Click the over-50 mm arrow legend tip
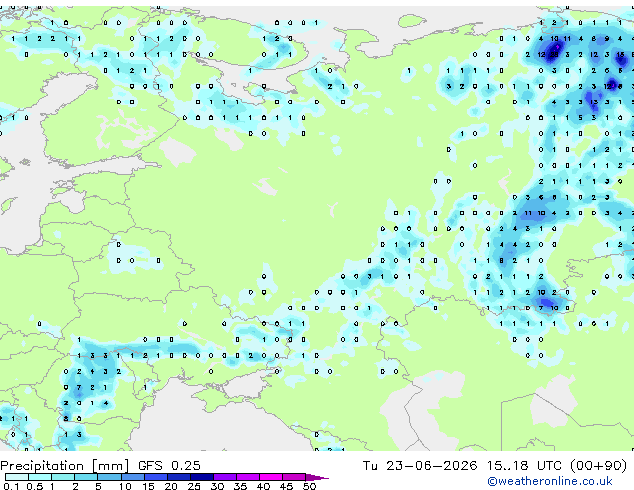 pos(317,477)
